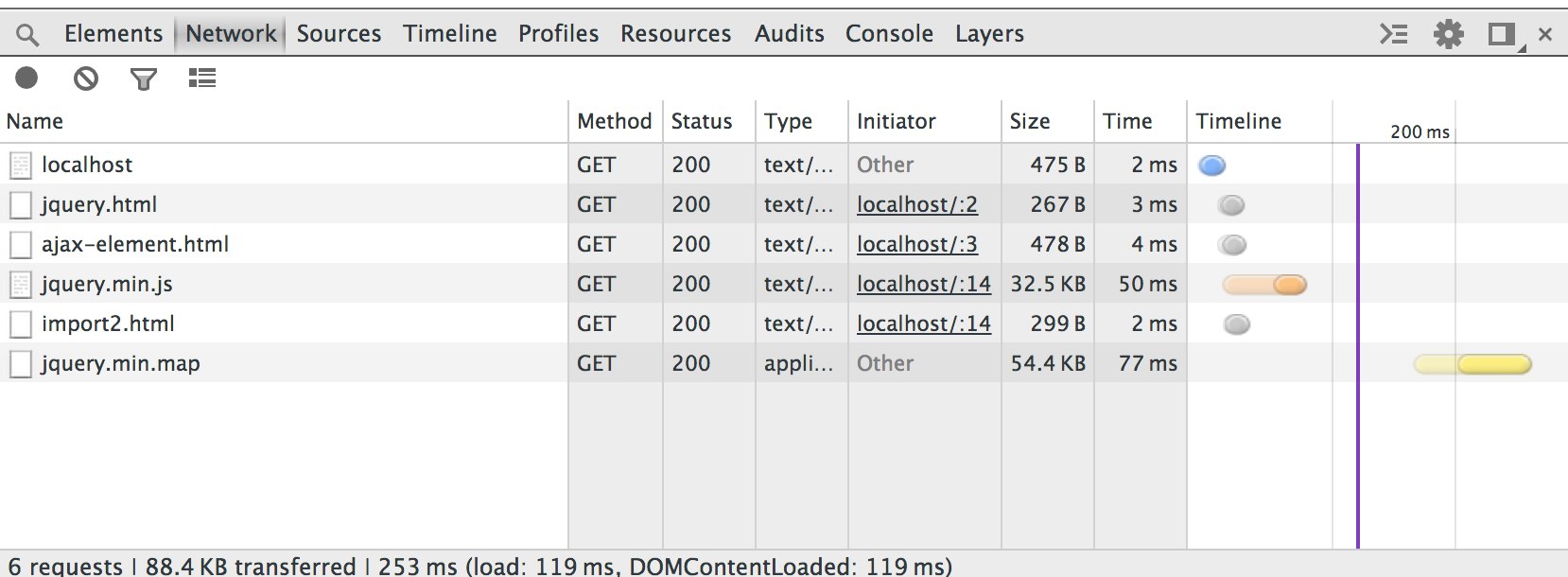Click the blue localhost timeline dot
Screen dimensions: 1568x577
[1211, 166]
